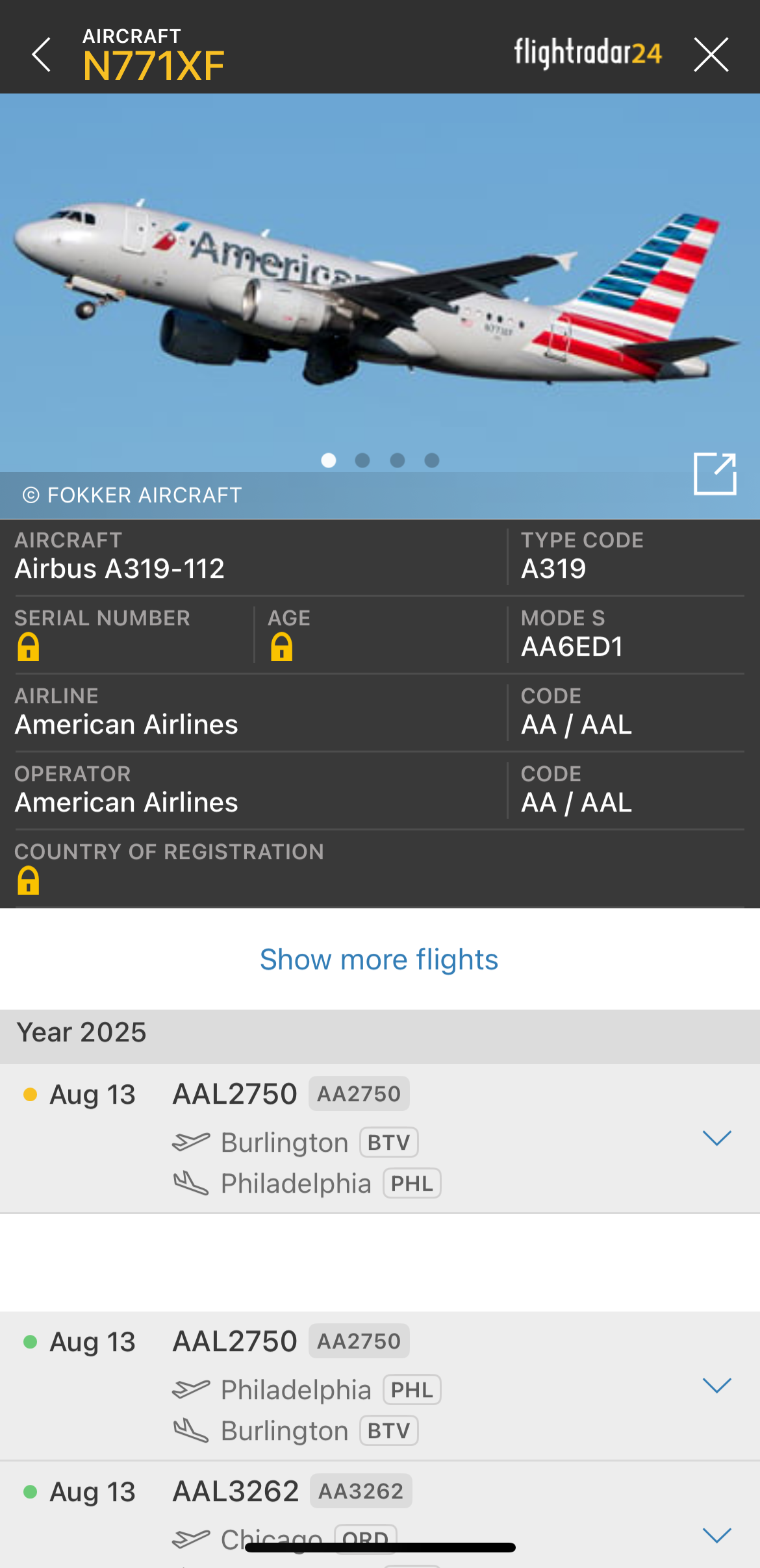Tap the PHL arrival airport badge
This screenshot has height=1568, width=760.
[x=412, y=1184]
